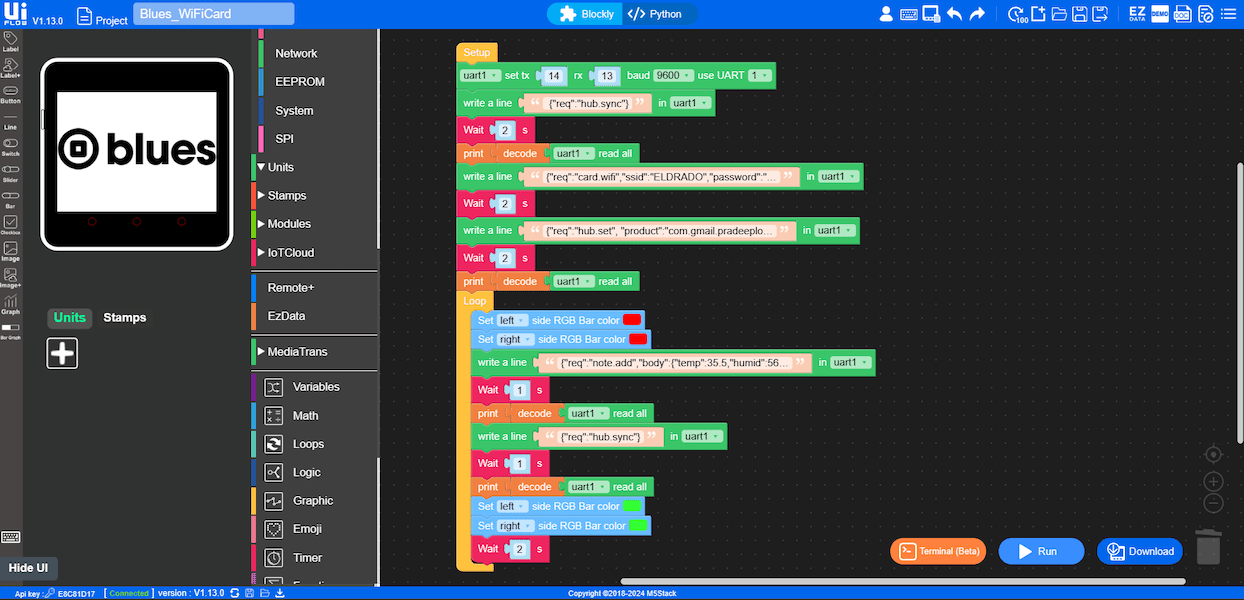The height and width of the screenshot is (600, 1244).
Task: Add an Image UI element
Action: pos(10,251)
